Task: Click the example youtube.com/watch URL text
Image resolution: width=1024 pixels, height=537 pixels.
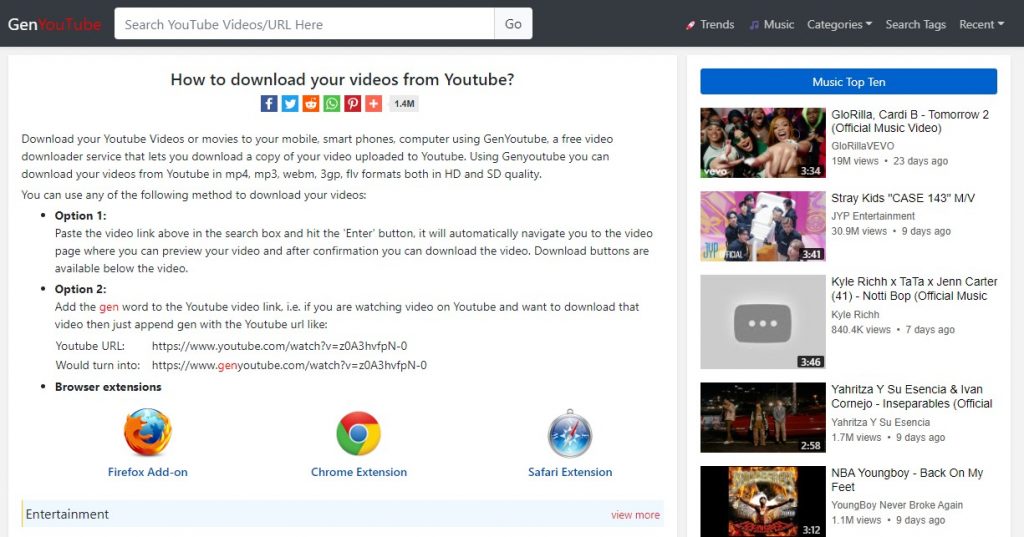Action: coord(280,346)
